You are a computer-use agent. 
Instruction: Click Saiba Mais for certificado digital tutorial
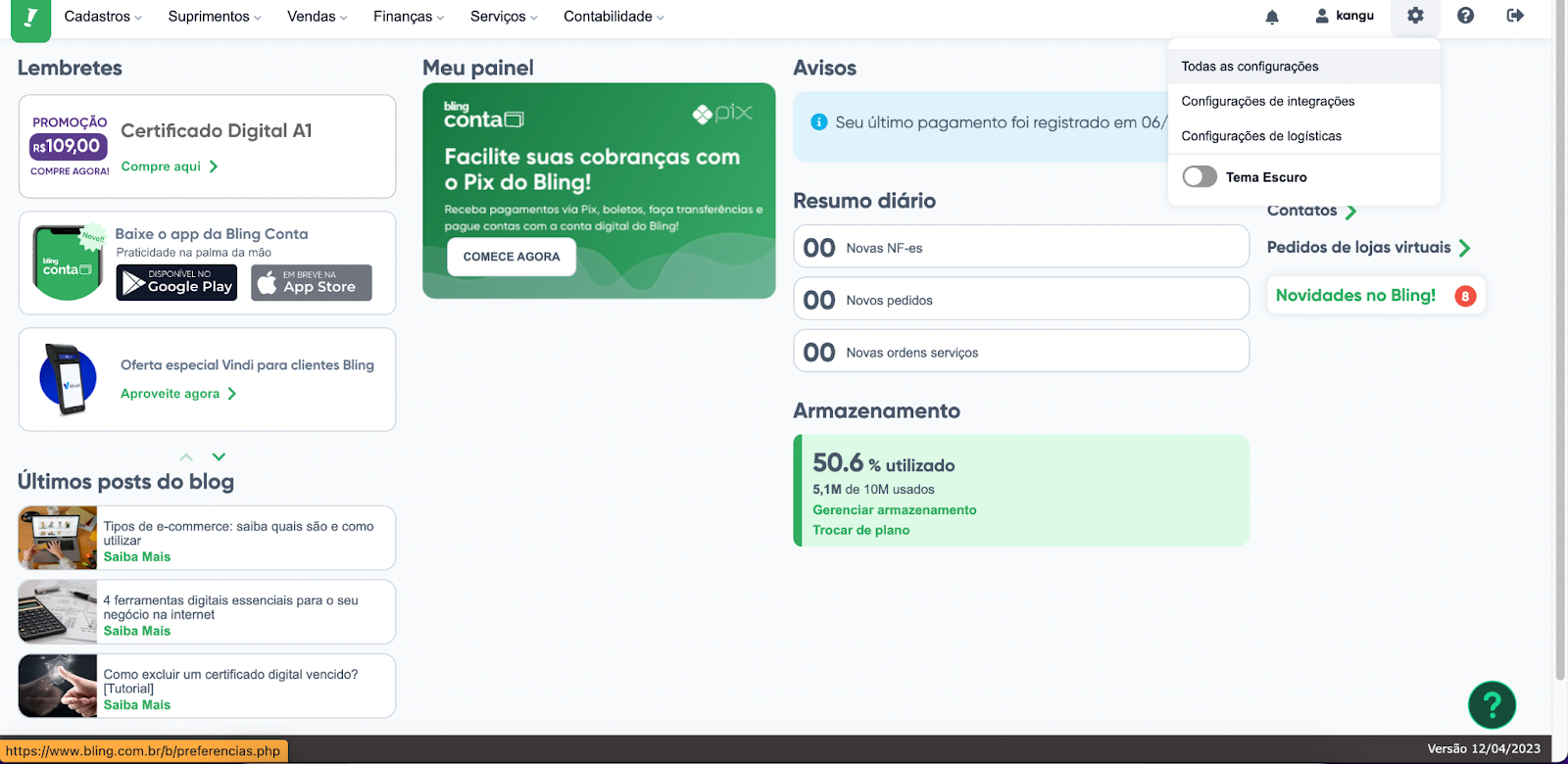[x=137, y=705]
